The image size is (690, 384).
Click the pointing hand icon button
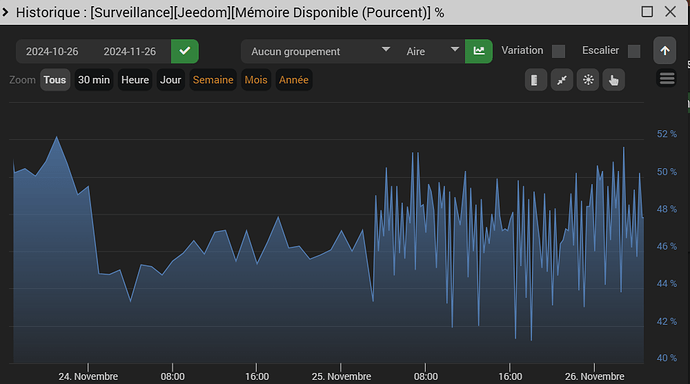click(x=613, y=80)
